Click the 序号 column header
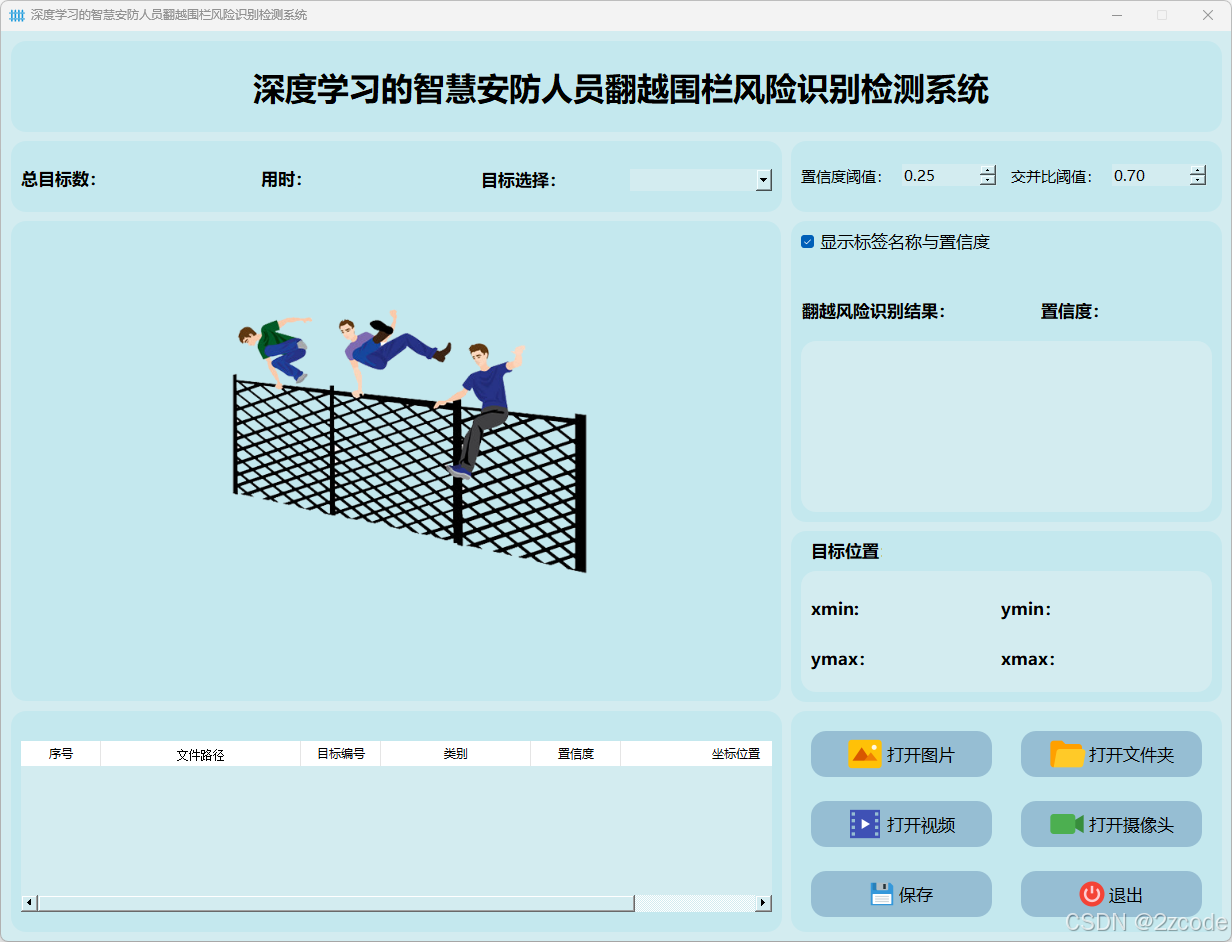 [61, 754]
